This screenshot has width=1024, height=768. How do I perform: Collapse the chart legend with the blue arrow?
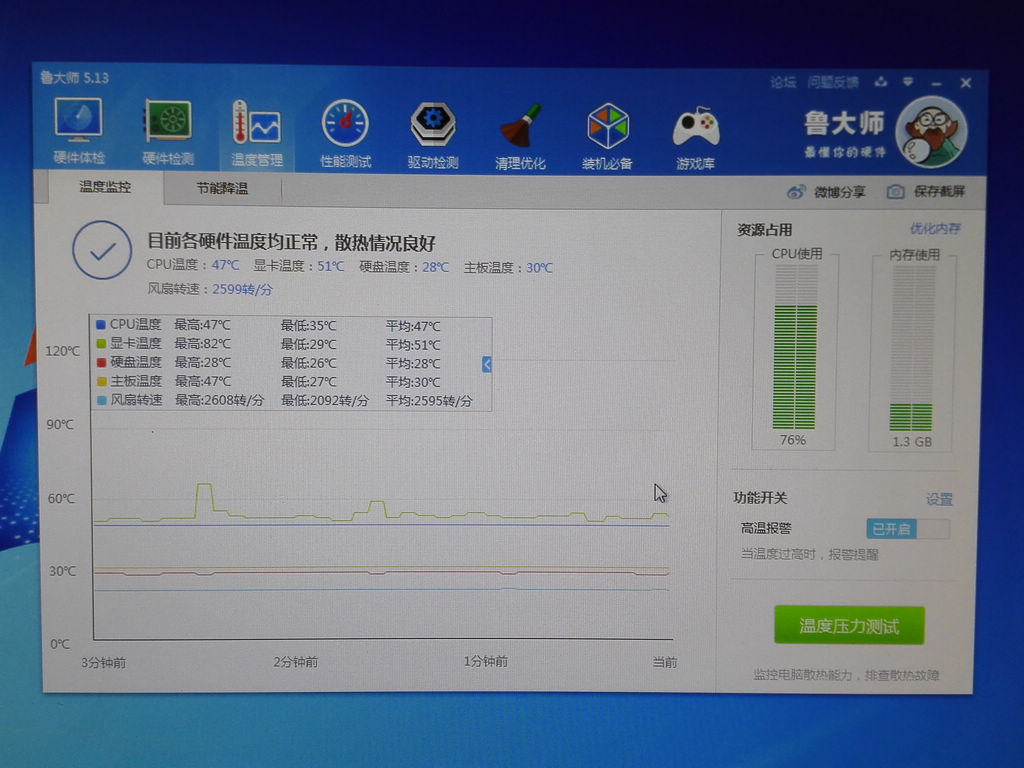tap(487, 364)
